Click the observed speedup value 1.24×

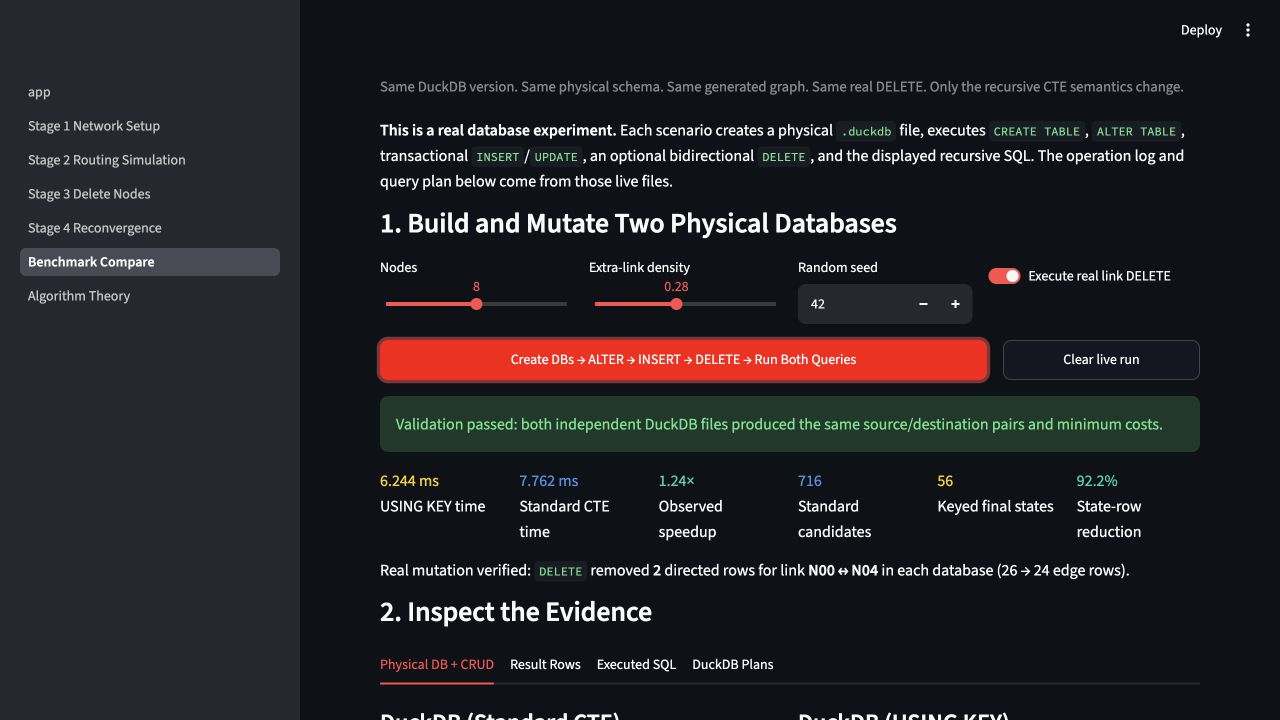click(x=677, y=481)
